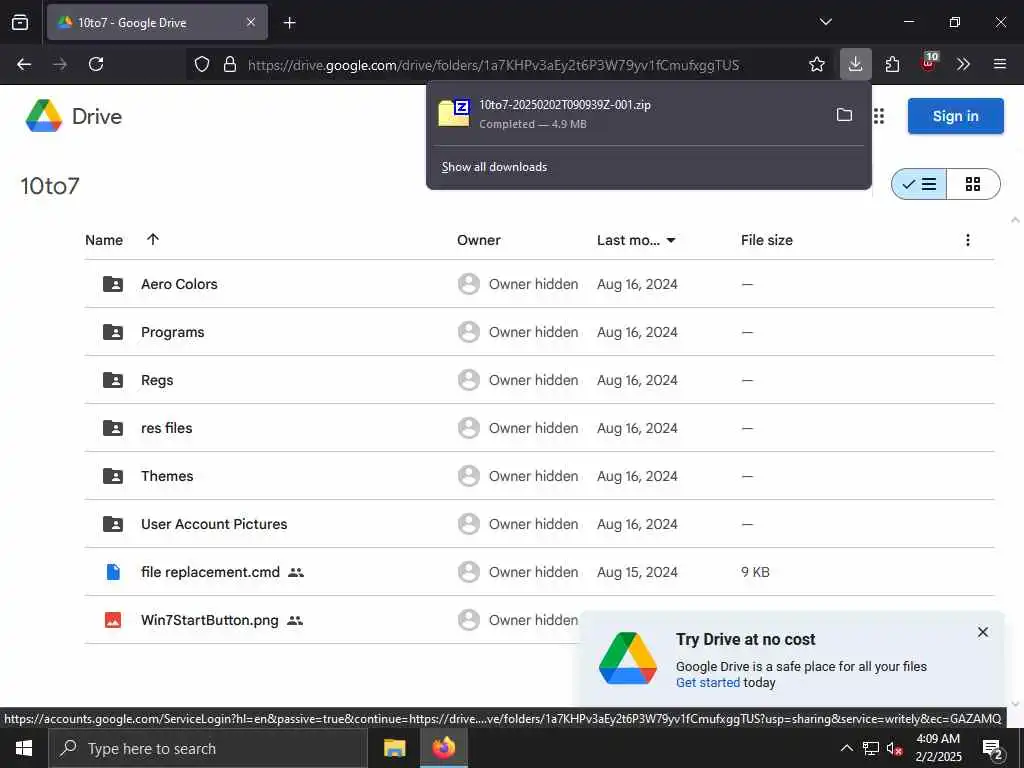Click the Win7StartButton.png image icon

[x=113, y=620]
